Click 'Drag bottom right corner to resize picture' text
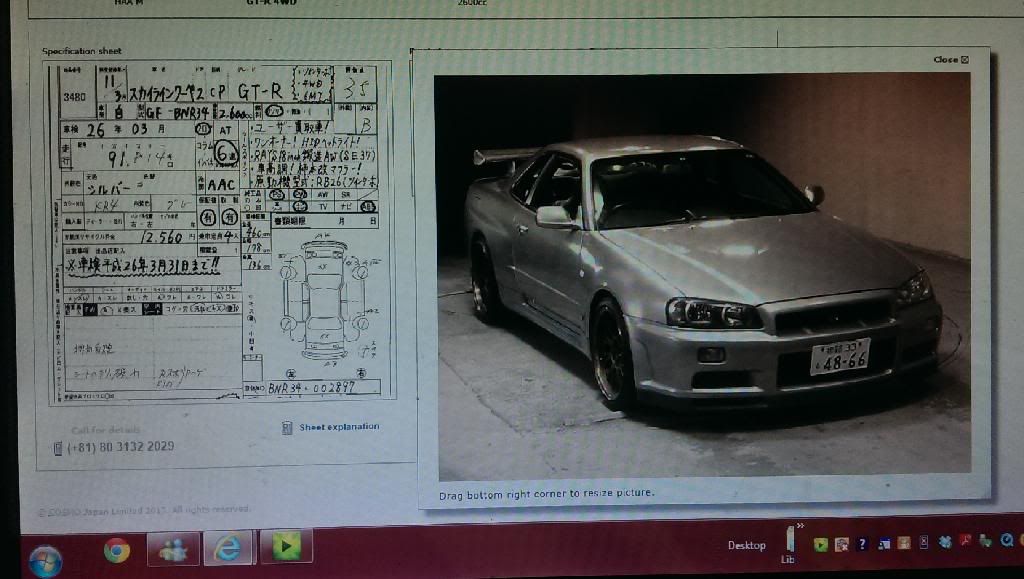The image size is (1024, 579). [x=546, y=494]
